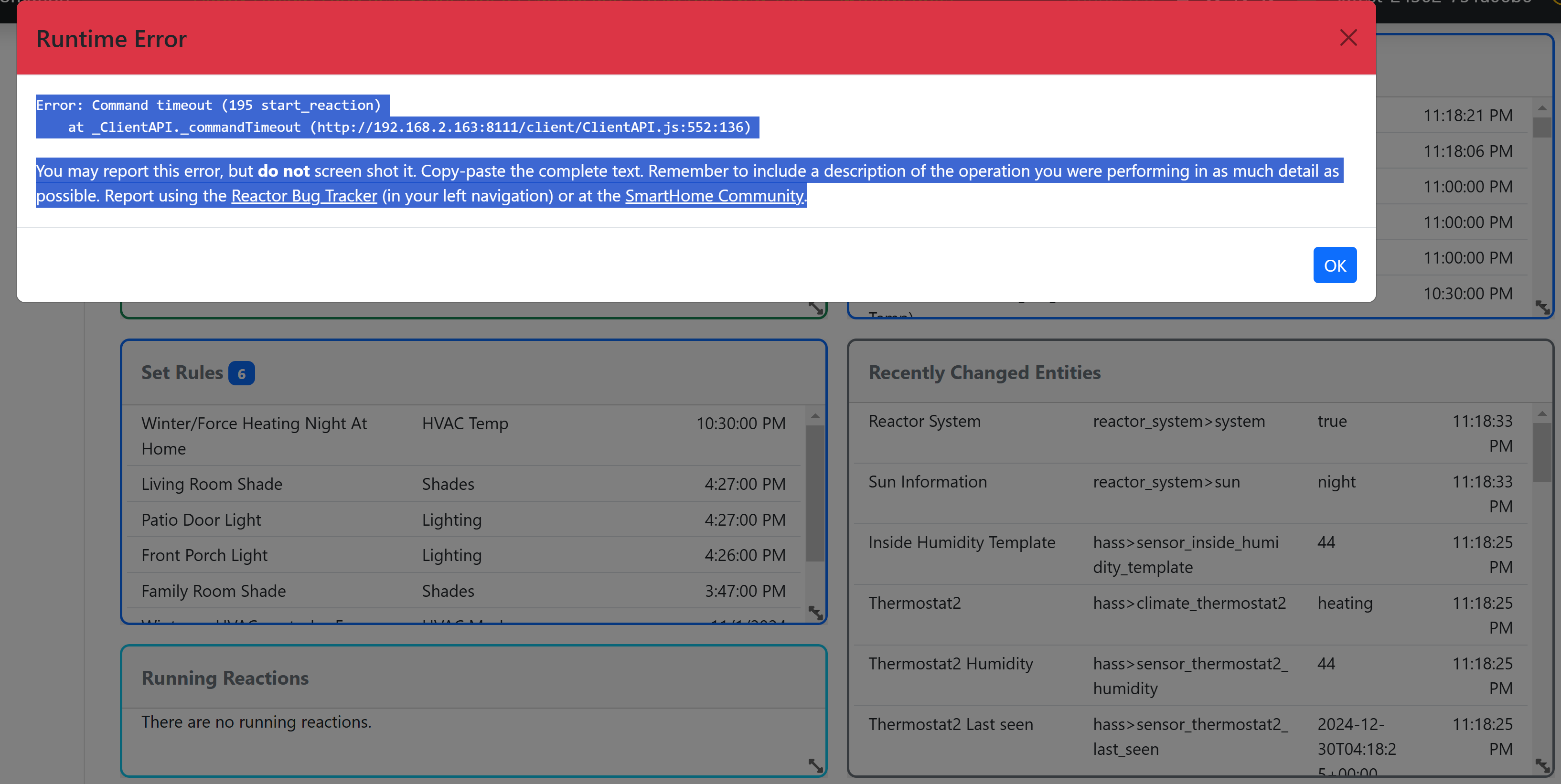The height and width of the screenshot is (784, 1561).
Task: Click the '11:18:06 PM' history entry
Action: click(1468, 151)
